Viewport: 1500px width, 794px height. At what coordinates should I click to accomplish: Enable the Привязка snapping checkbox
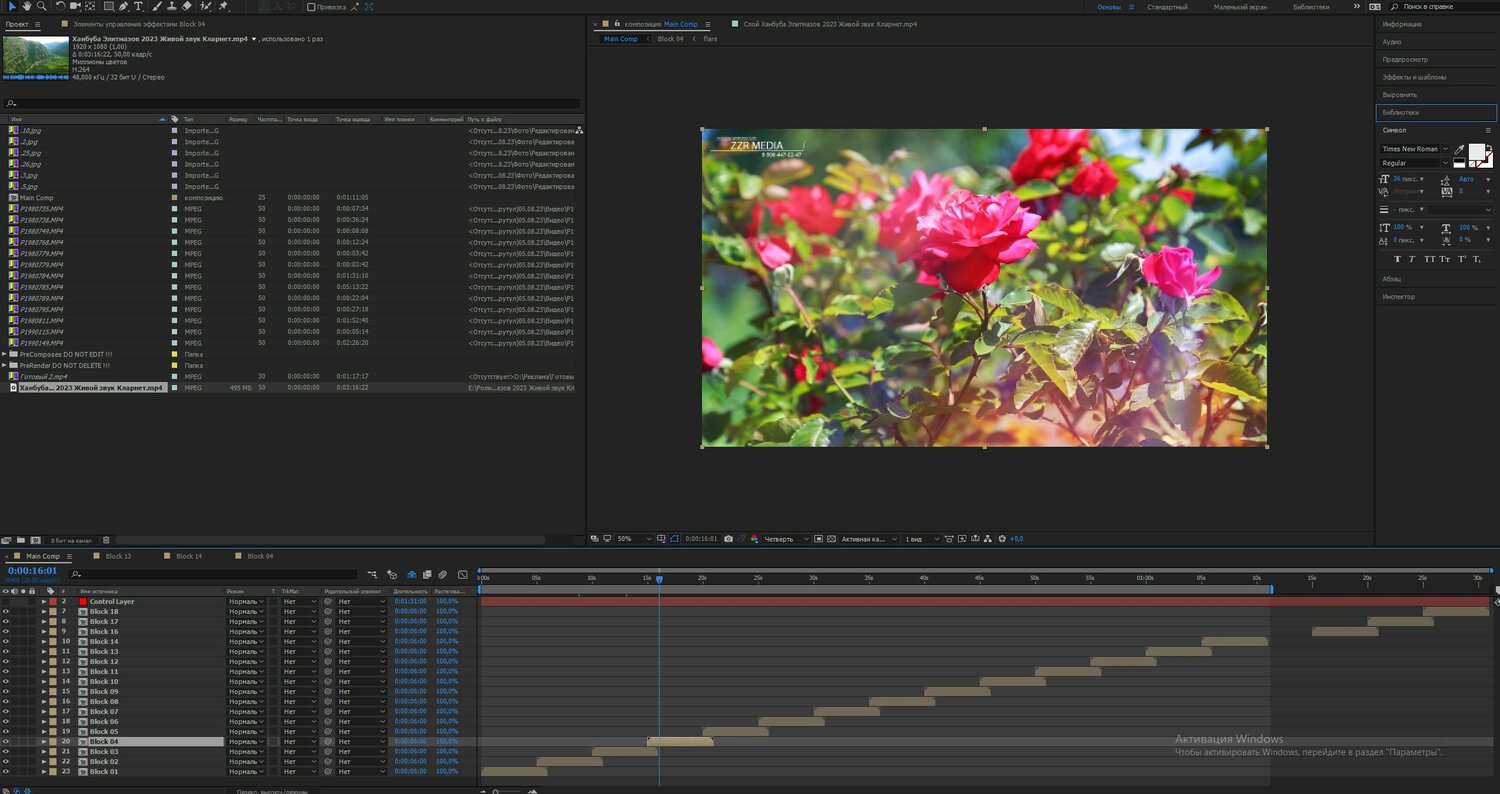coord(311,6)
